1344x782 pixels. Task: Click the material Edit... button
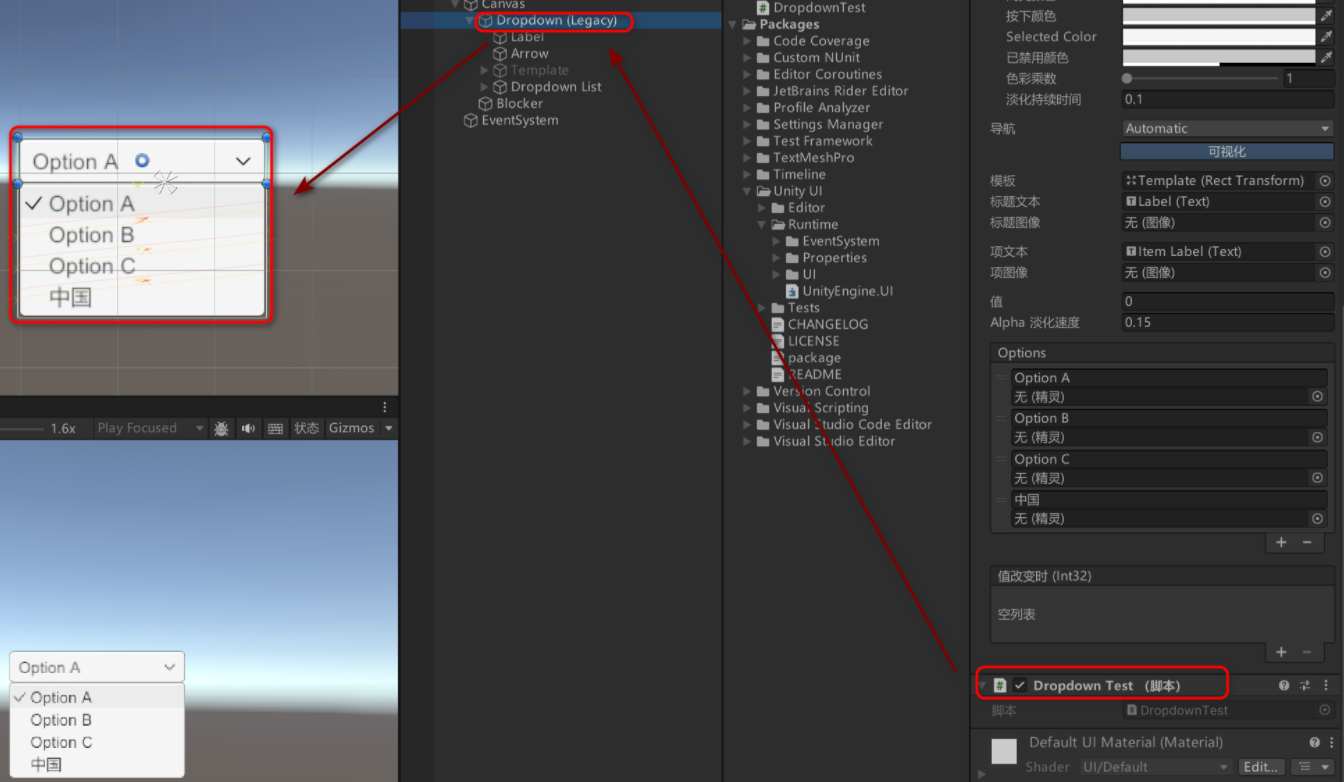[1261, 767]
